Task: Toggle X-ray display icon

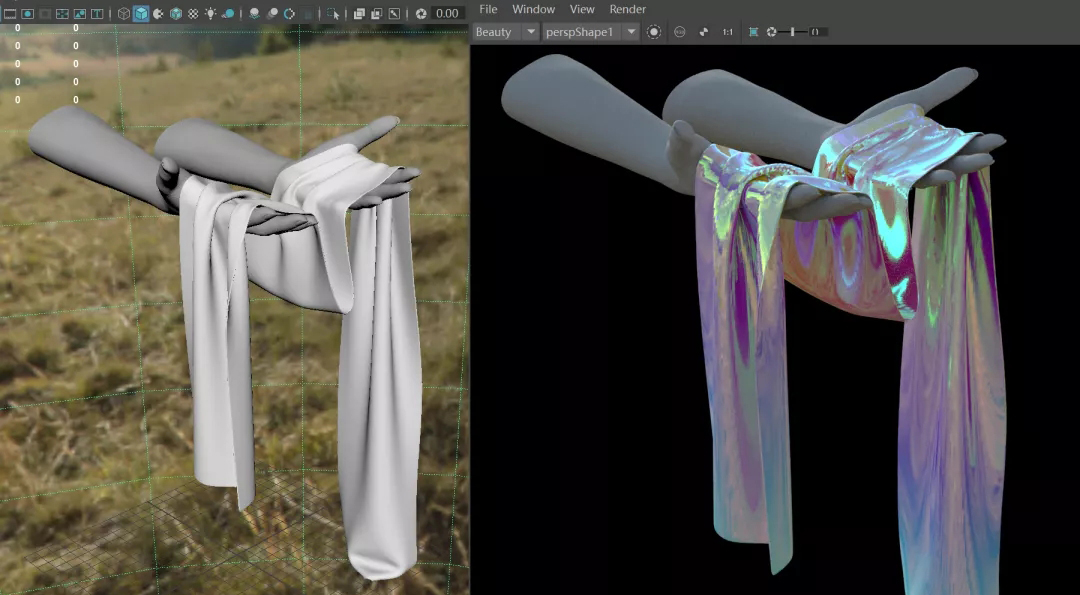Action: click(360, 13)
